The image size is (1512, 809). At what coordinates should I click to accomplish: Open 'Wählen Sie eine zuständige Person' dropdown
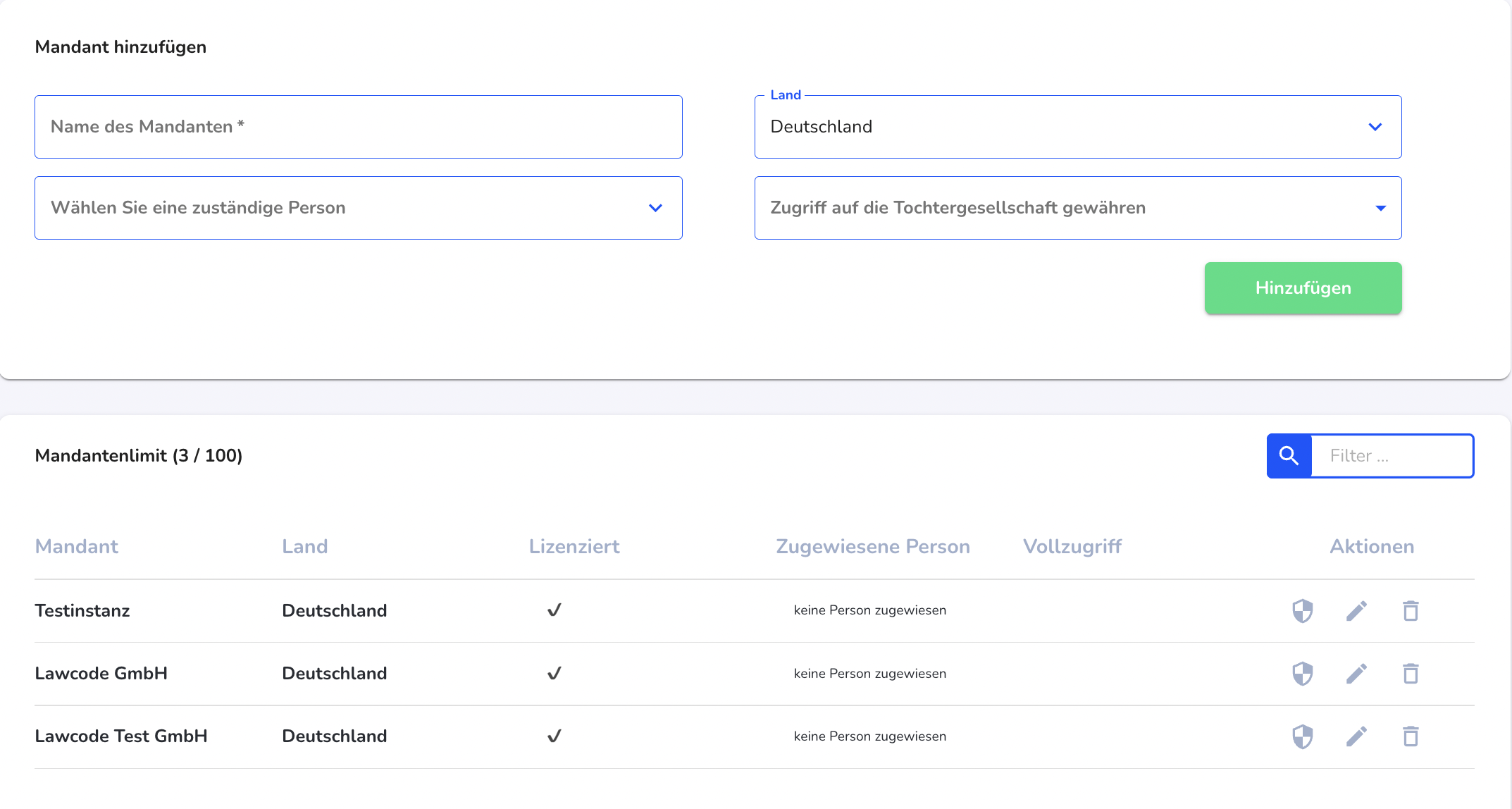click(x=359, y=208)
